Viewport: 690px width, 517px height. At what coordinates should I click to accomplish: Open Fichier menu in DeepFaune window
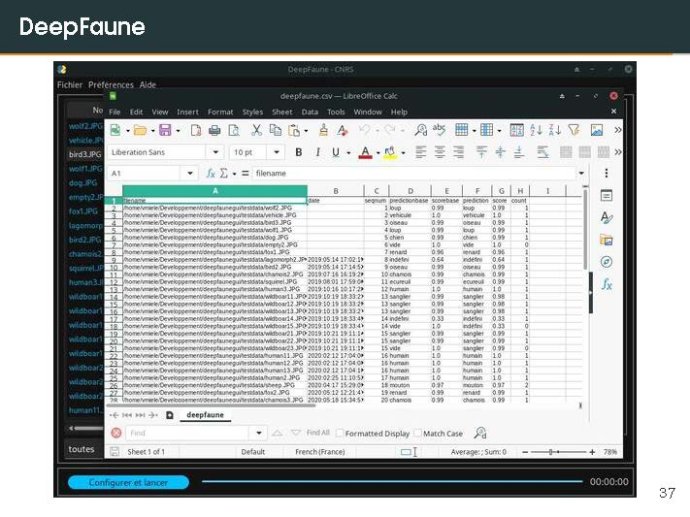[70, 84]
